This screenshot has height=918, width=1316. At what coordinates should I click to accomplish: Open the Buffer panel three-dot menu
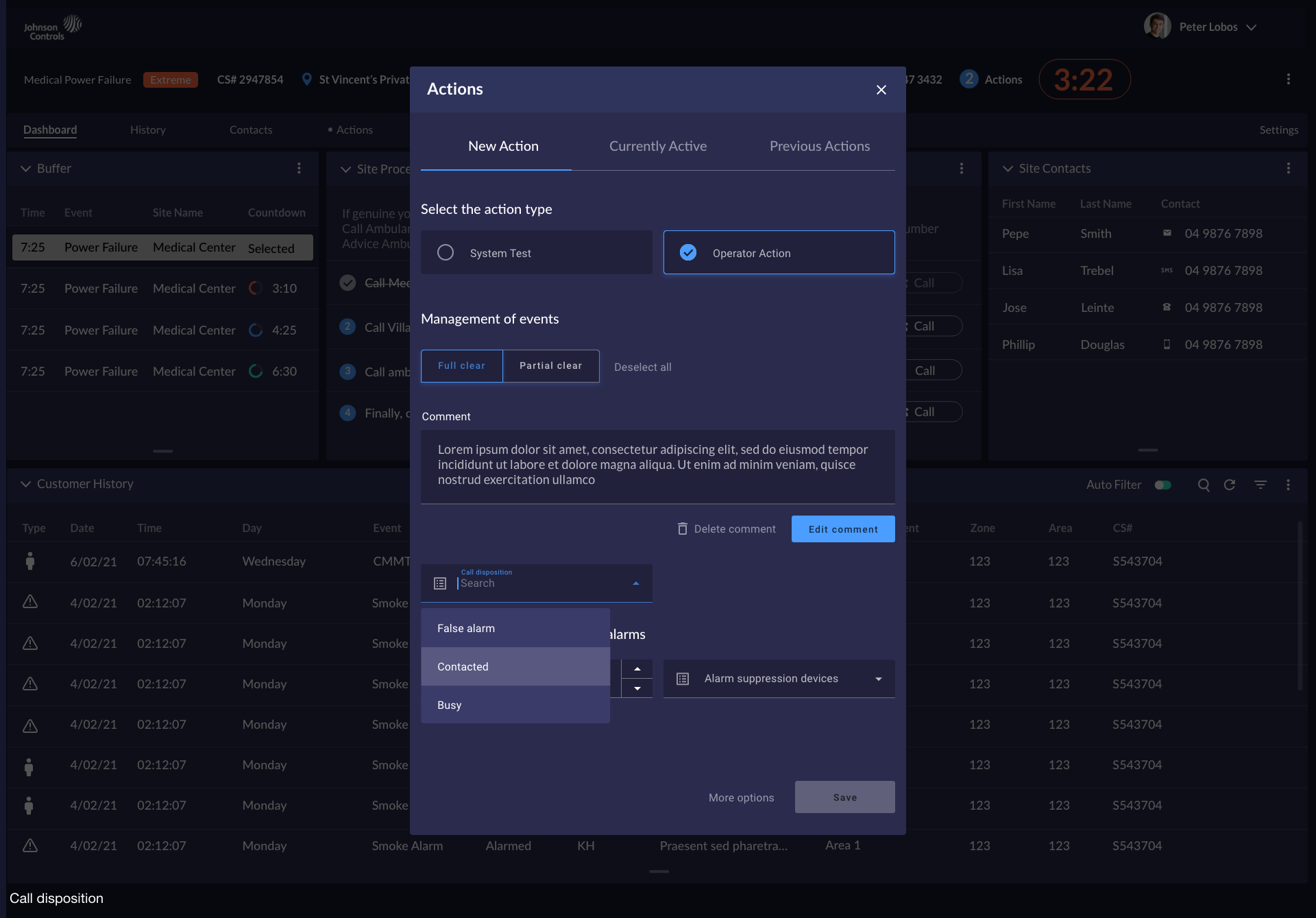coord(299,168)
